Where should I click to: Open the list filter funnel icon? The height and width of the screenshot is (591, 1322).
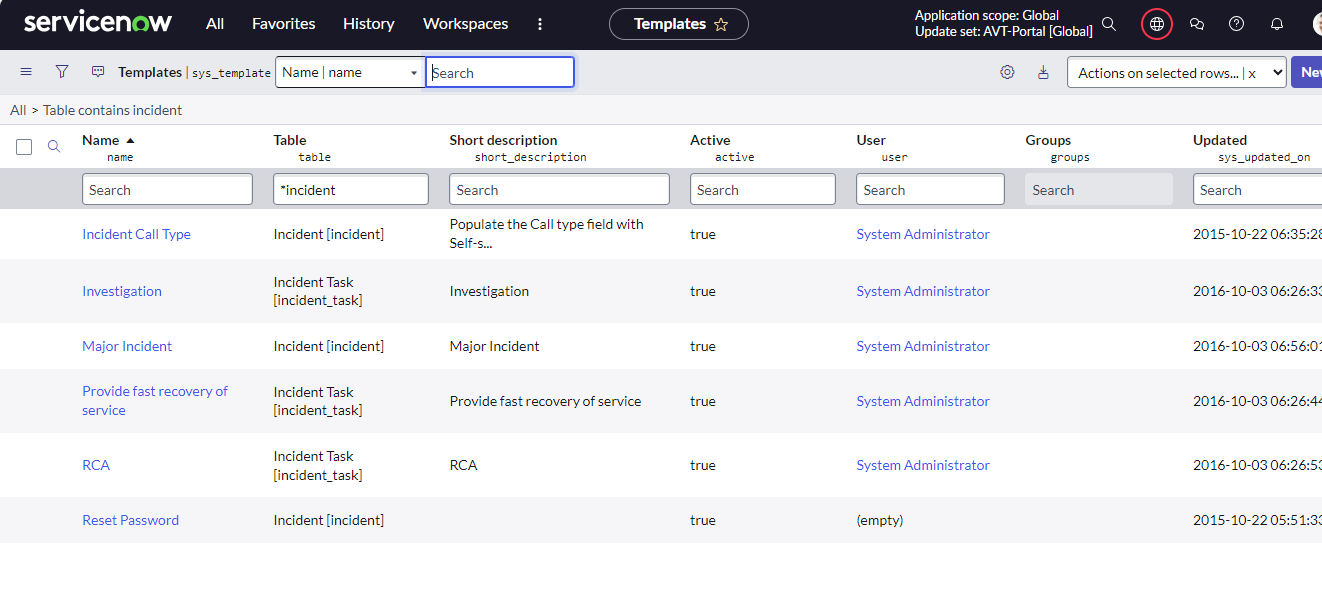pyautogui.click(x=62, y=72)
